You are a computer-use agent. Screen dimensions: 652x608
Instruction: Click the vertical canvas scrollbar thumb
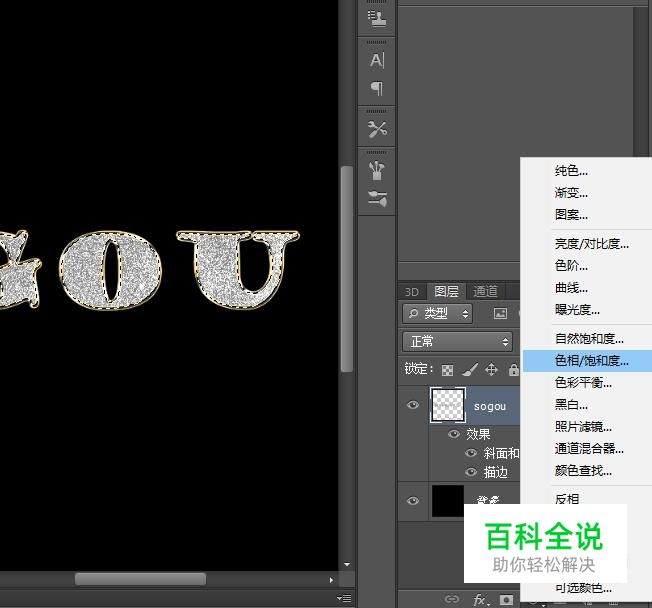tap(346, 269)
